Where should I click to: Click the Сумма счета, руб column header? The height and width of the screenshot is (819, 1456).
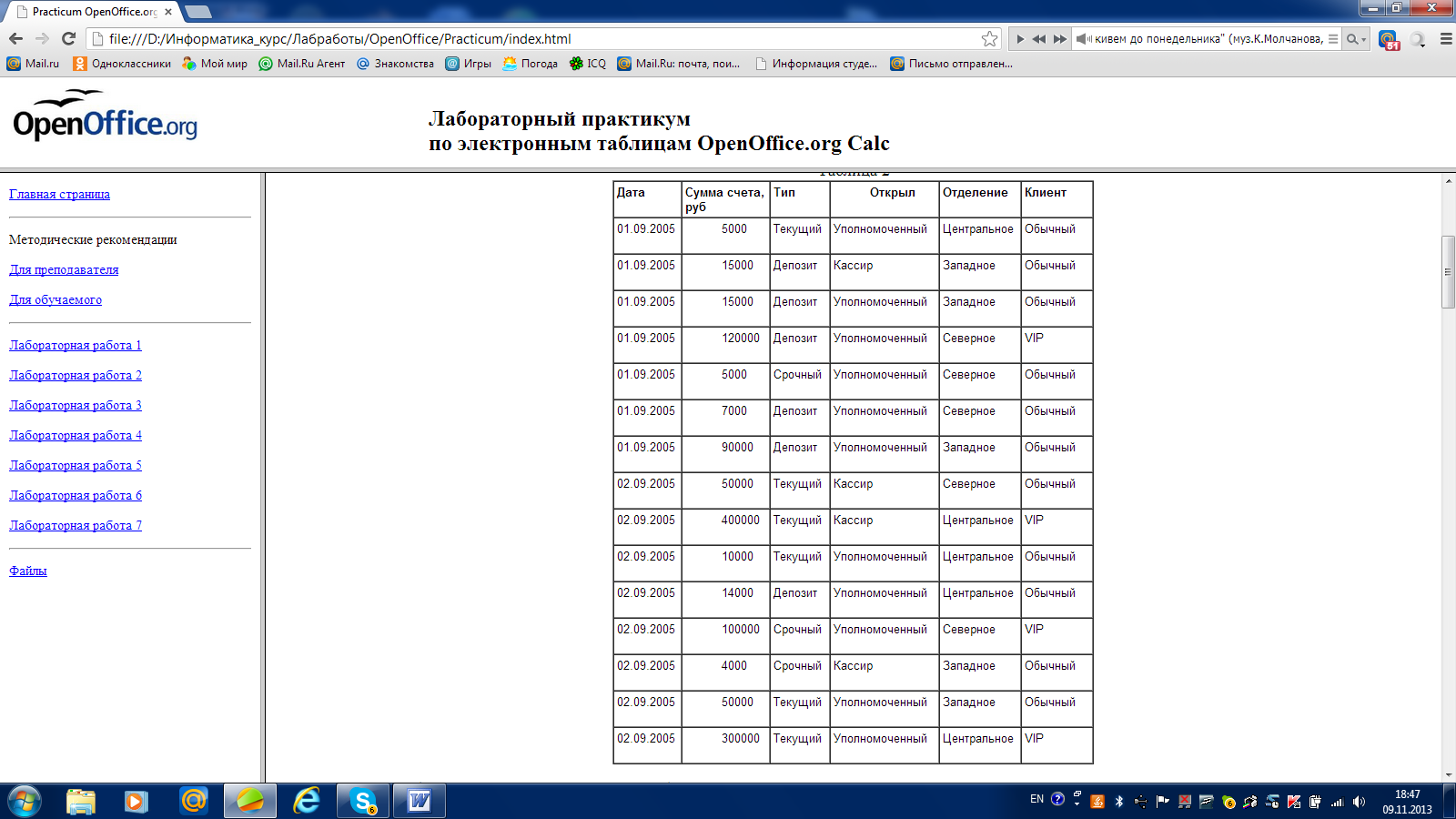[x=724, y=199]
